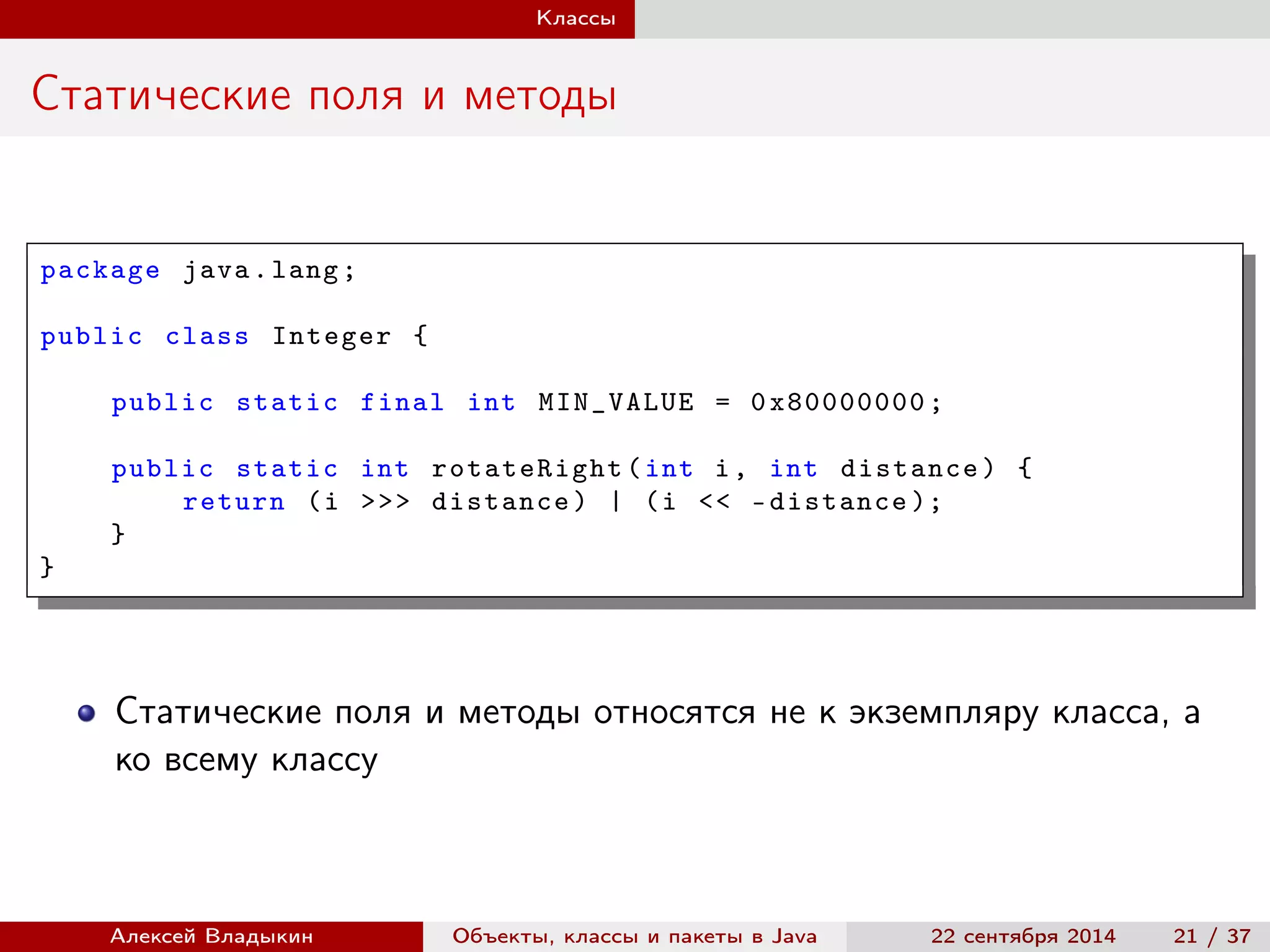Click the page counter '21 / 37'
The image size is (1270, 952).
coord(1212,936)
